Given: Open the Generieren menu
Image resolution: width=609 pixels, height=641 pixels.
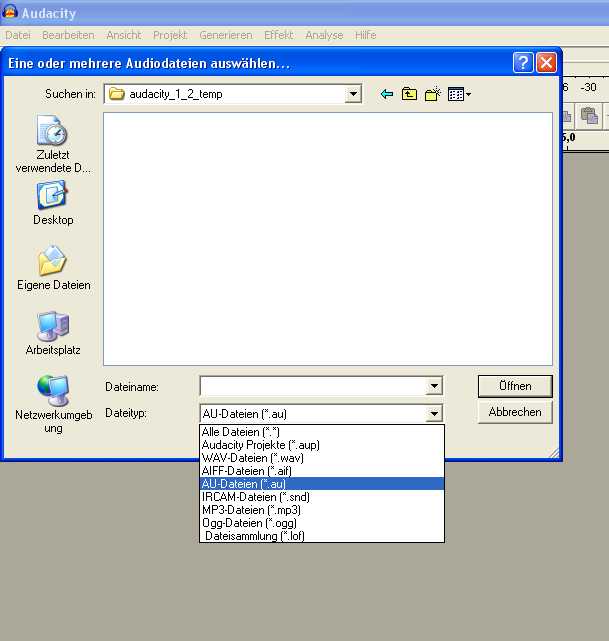Looking at the screenshot, I should pyautogui.click(x=226, y=35).
